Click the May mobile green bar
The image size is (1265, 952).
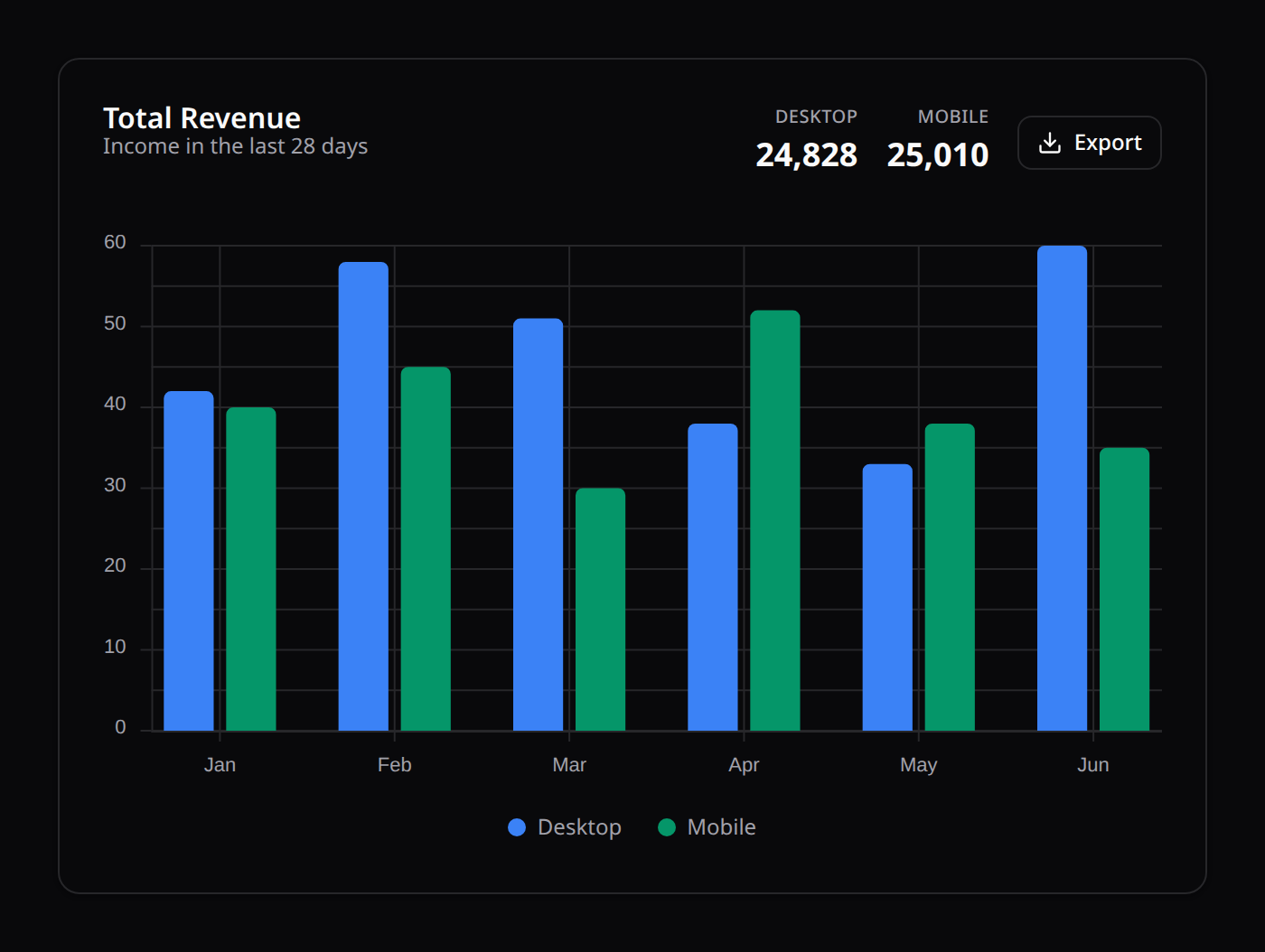[x=950, y=577]
